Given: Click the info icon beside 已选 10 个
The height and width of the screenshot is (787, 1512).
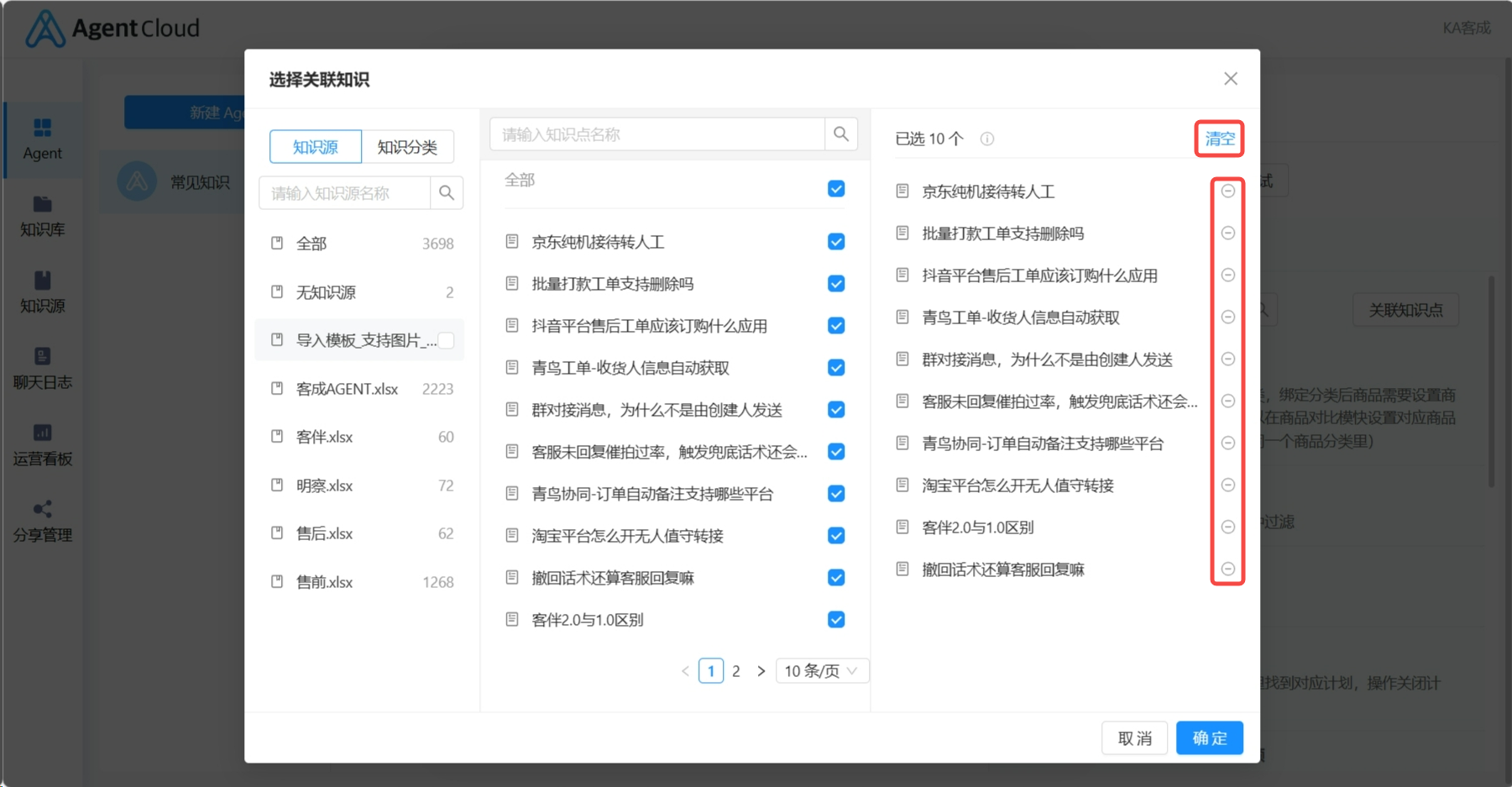Looking at the screenshot, I should point(987,139).
